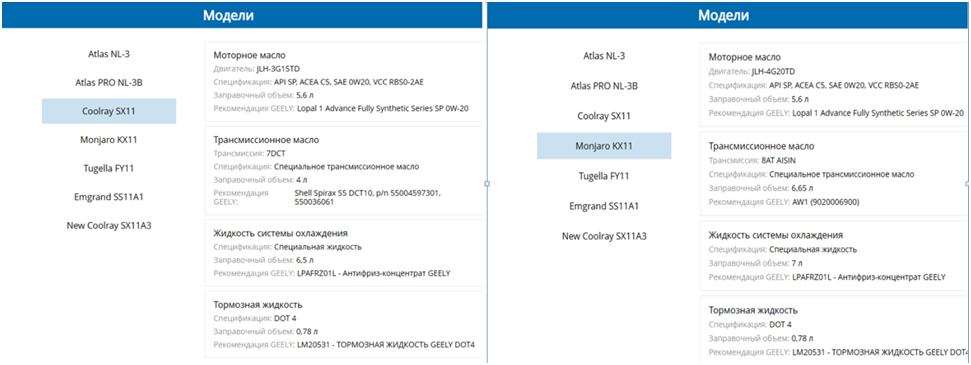Viewport: 971px width, 365px height.
Task: Click LPAFRZ01L antifreeze text in the left panel
Action: pyautogui.click(x=373, y=273)
